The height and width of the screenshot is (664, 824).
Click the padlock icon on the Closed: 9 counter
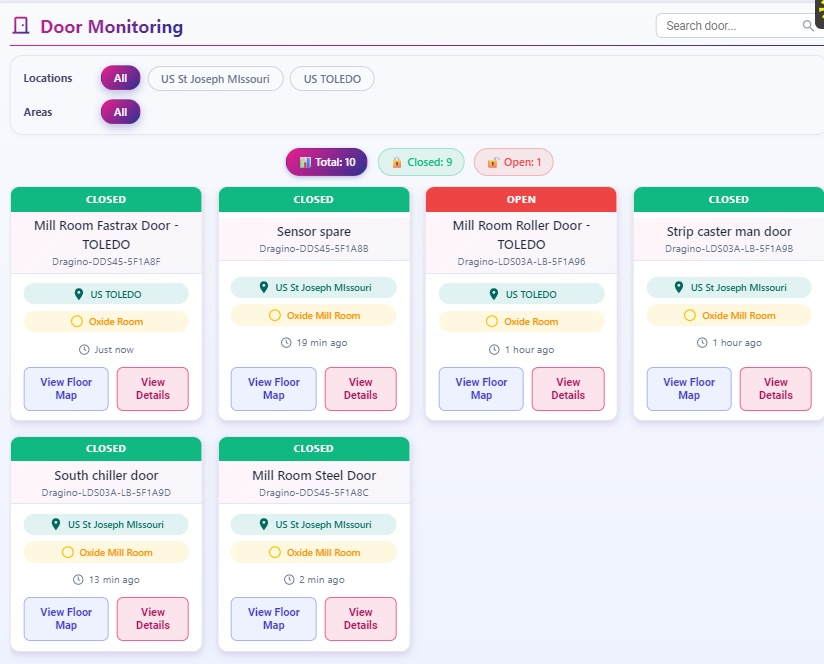pos(397,162)
